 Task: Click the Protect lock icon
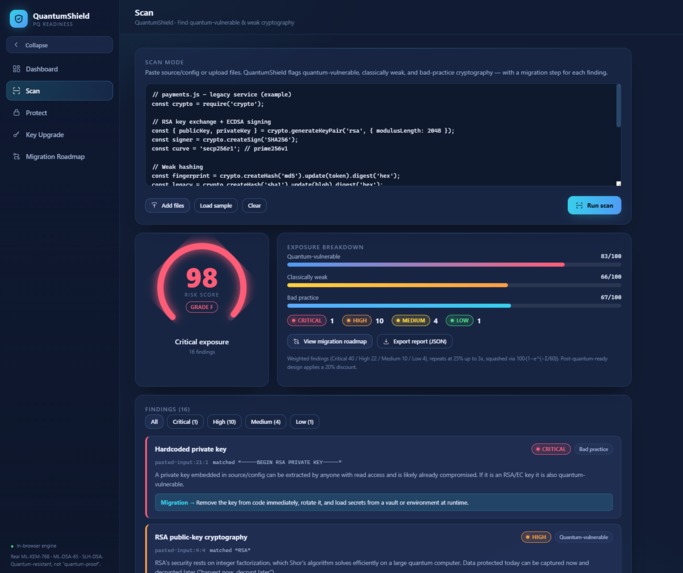(17, 112)
